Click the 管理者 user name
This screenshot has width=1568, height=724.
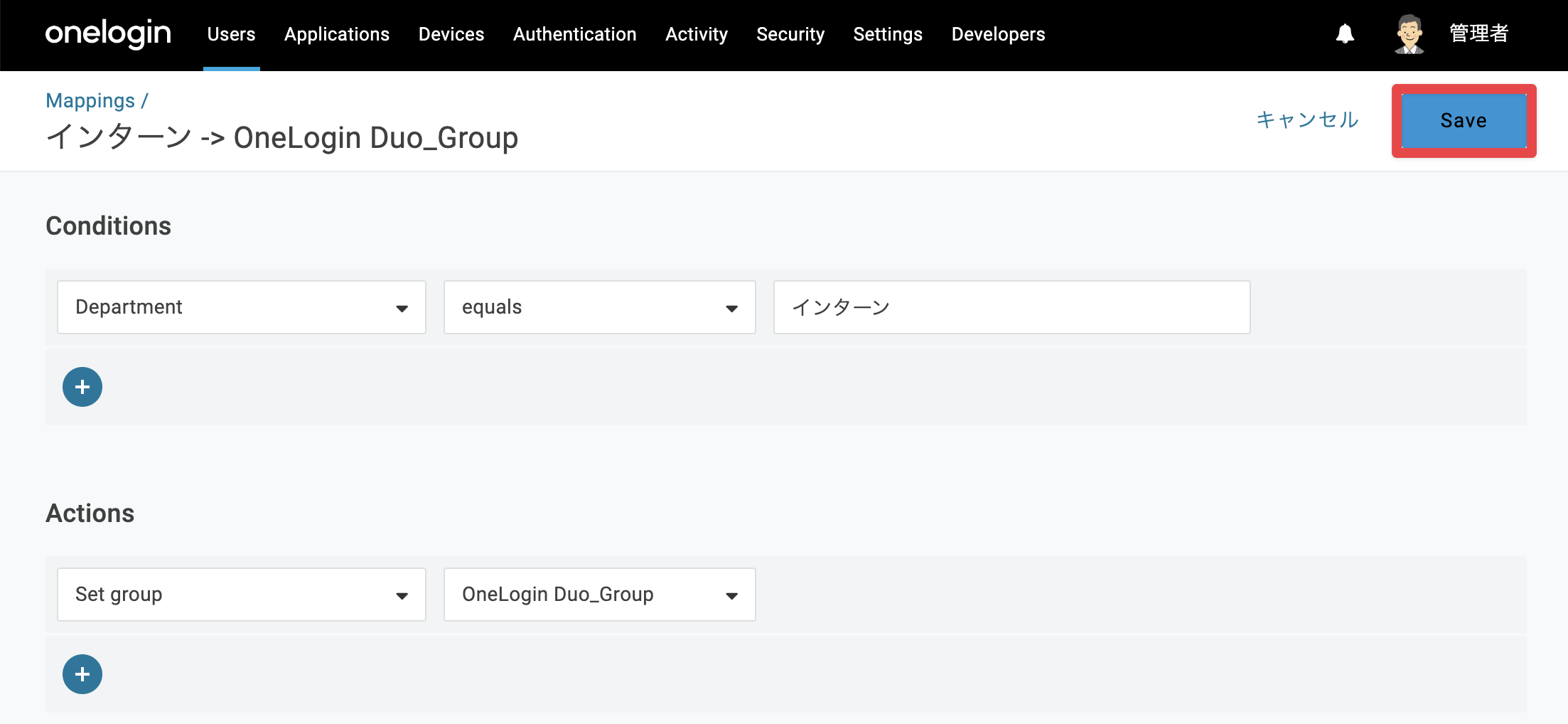pyautogui.click(x=1479, y=33)
